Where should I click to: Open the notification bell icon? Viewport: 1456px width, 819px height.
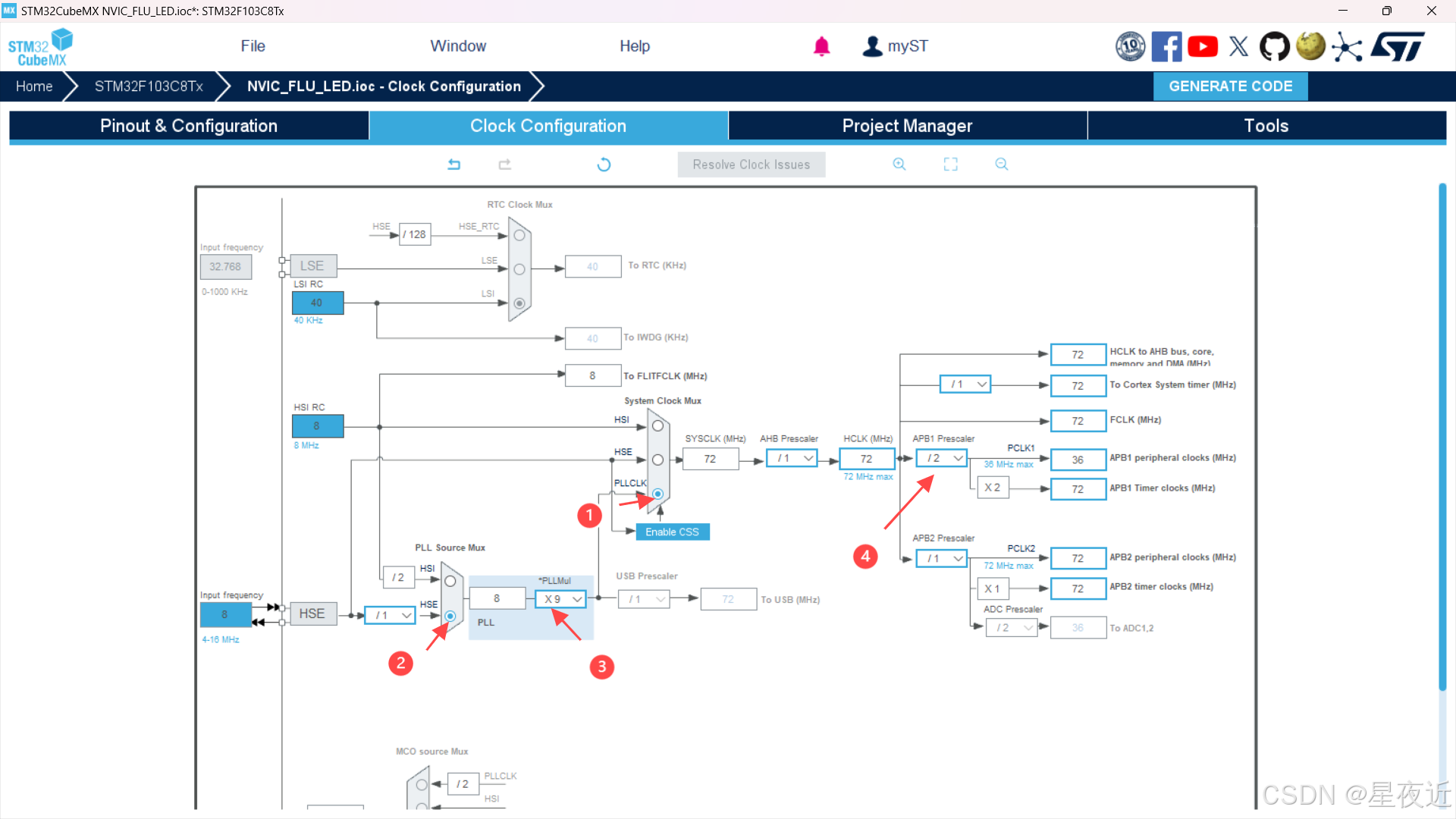(821, 46)
